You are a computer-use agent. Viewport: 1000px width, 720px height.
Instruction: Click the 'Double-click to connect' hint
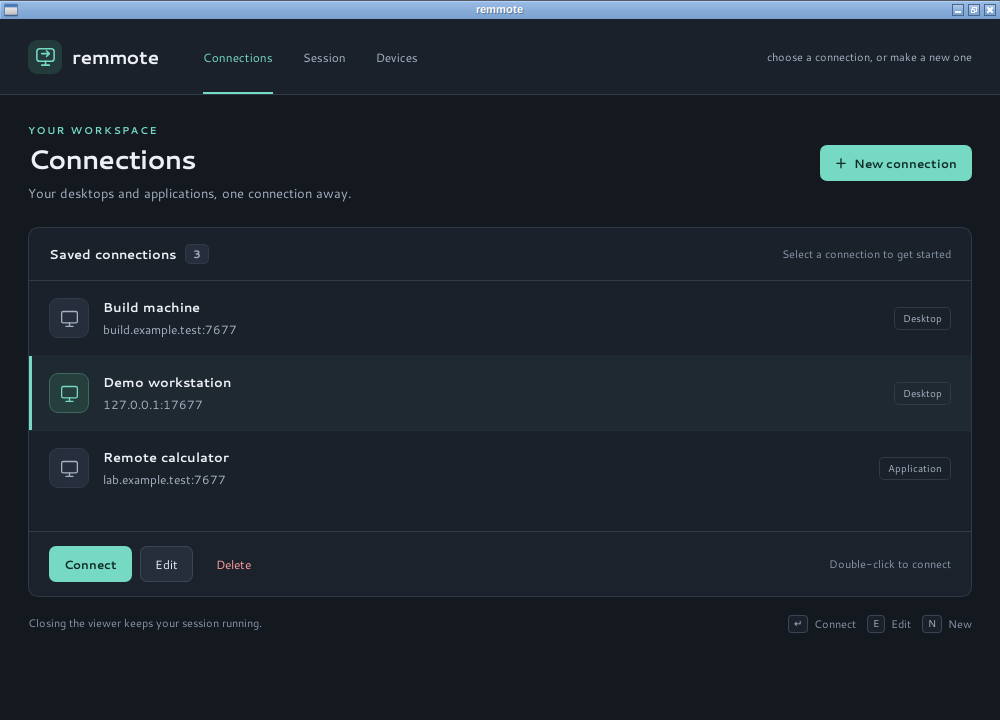point(890,564)
